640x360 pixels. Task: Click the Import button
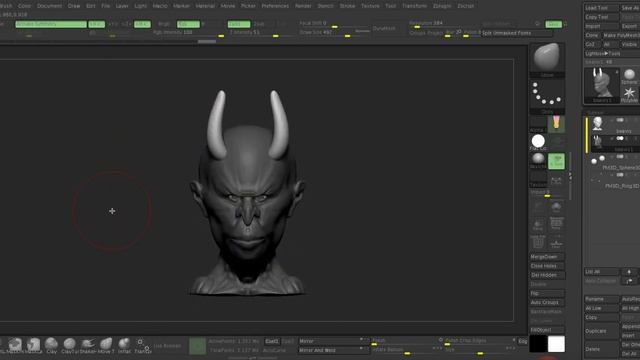(x=602, y=26)
